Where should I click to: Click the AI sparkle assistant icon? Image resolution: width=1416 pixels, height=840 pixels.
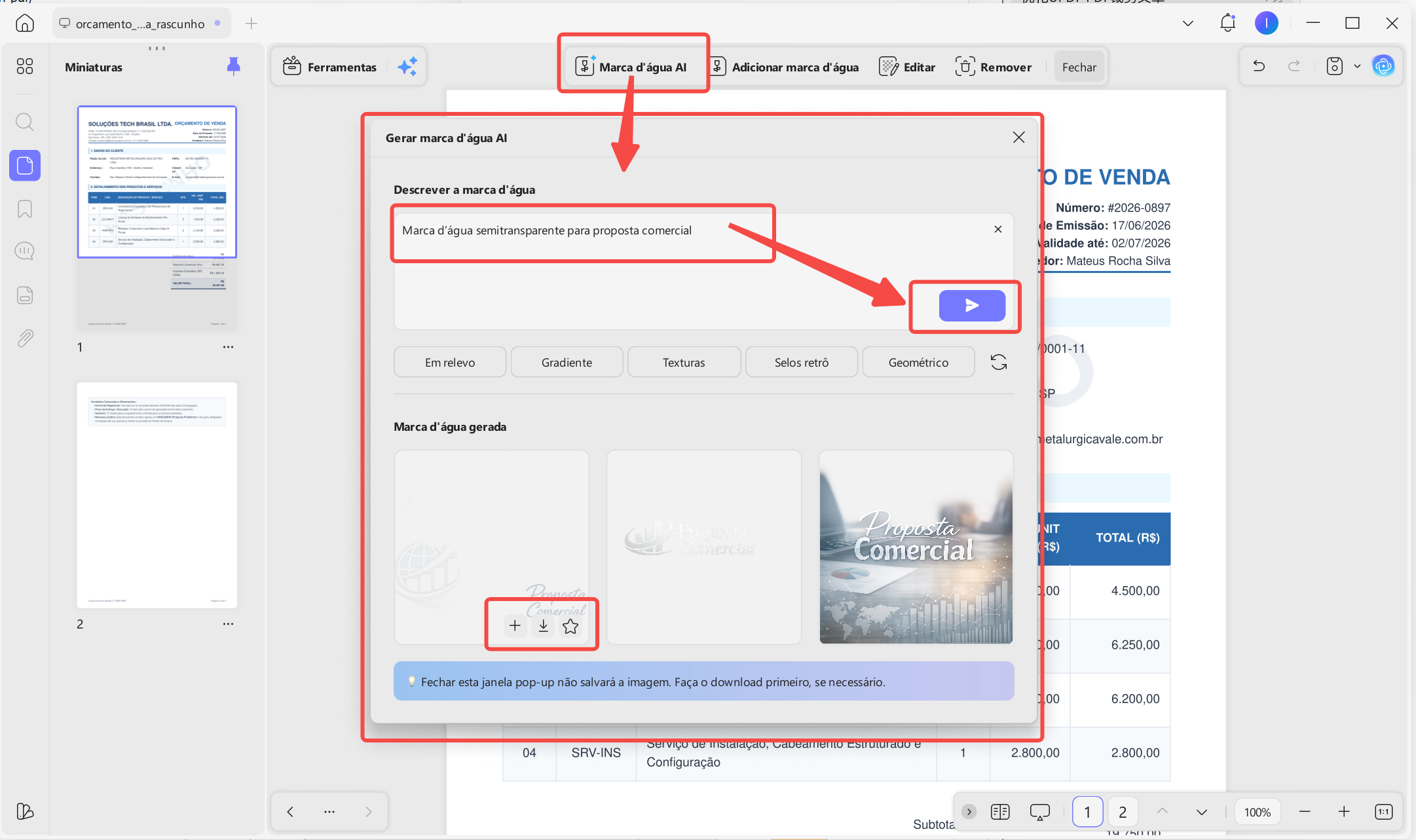coord(407,67)
